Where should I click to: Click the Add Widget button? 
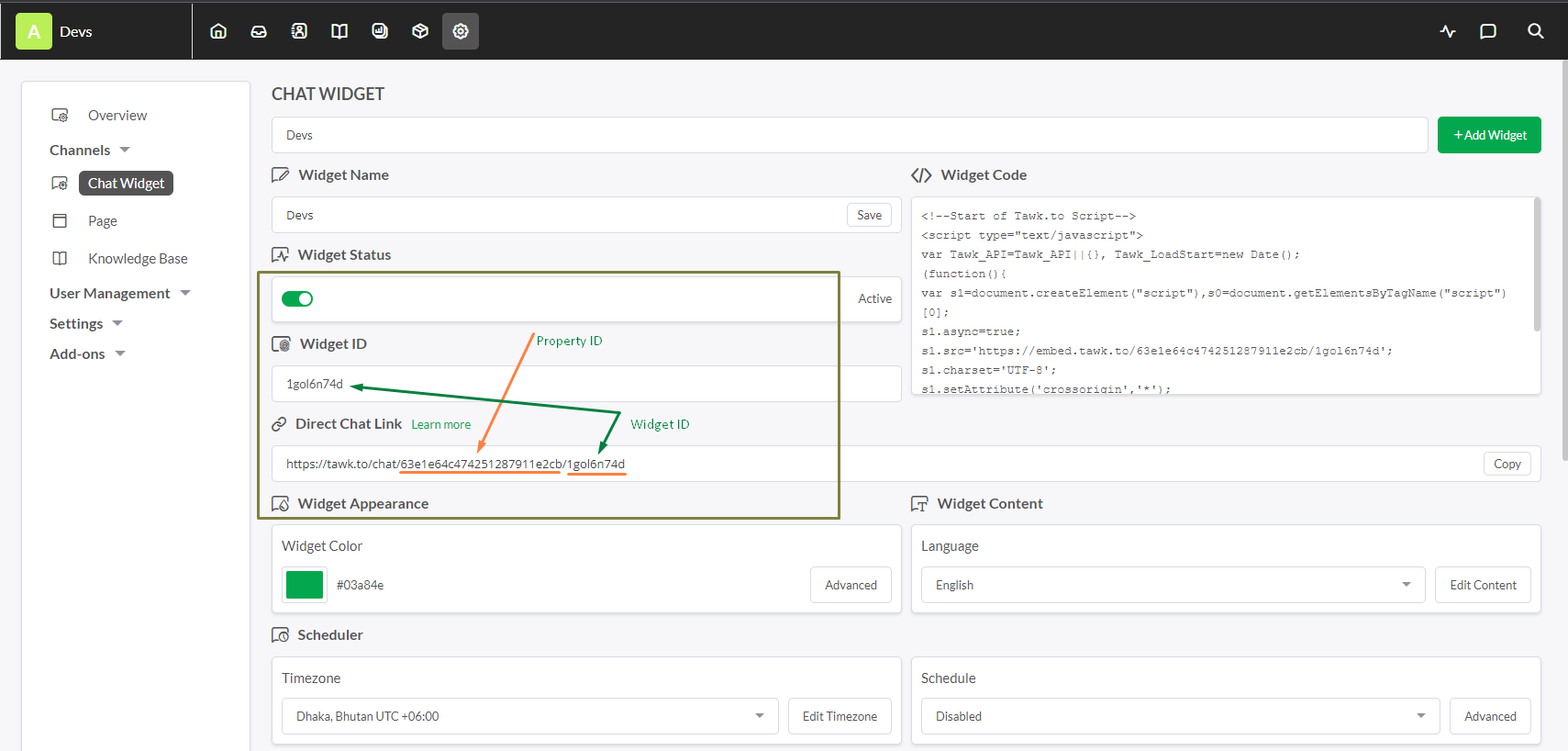point(1488,135)
